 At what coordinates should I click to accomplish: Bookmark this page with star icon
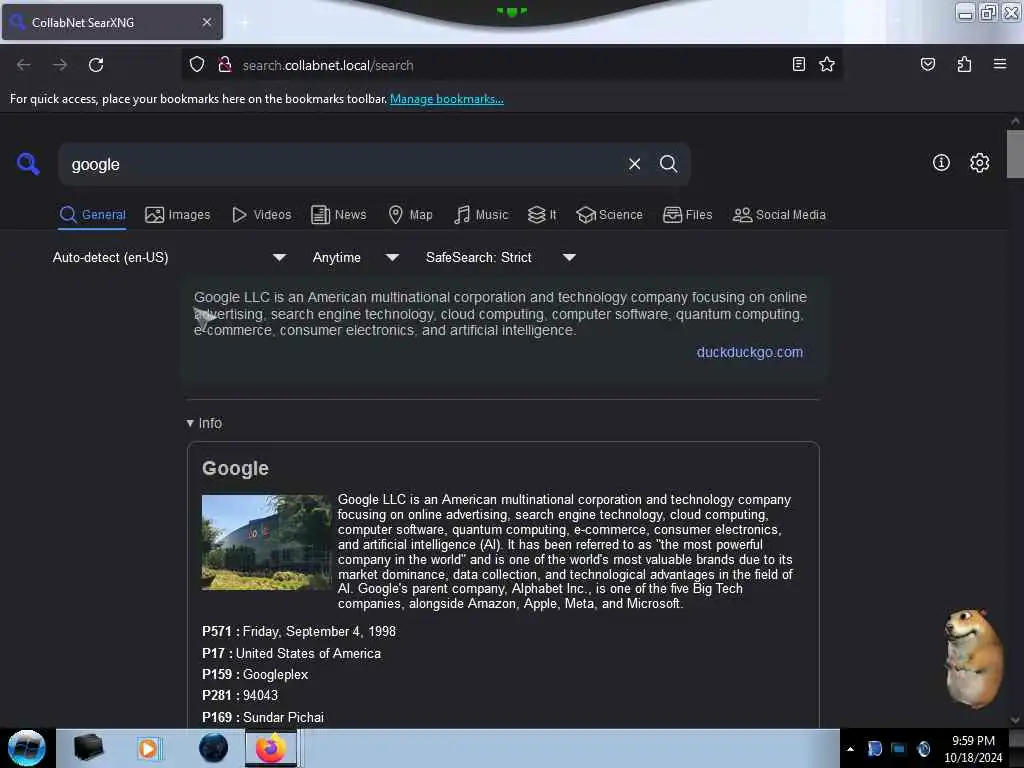pyautogui.click(x=827, y=64)
